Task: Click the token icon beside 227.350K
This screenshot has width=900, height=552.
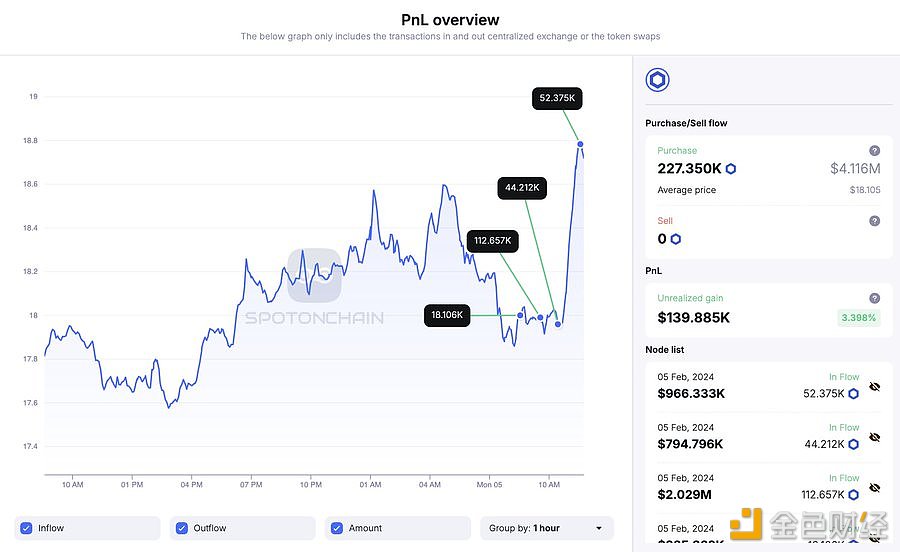Action: pos(731,169)
